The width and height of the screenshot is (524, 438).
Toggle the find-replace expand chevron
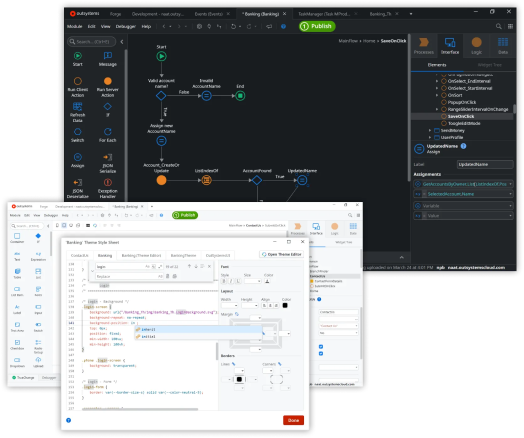point(92,271)
